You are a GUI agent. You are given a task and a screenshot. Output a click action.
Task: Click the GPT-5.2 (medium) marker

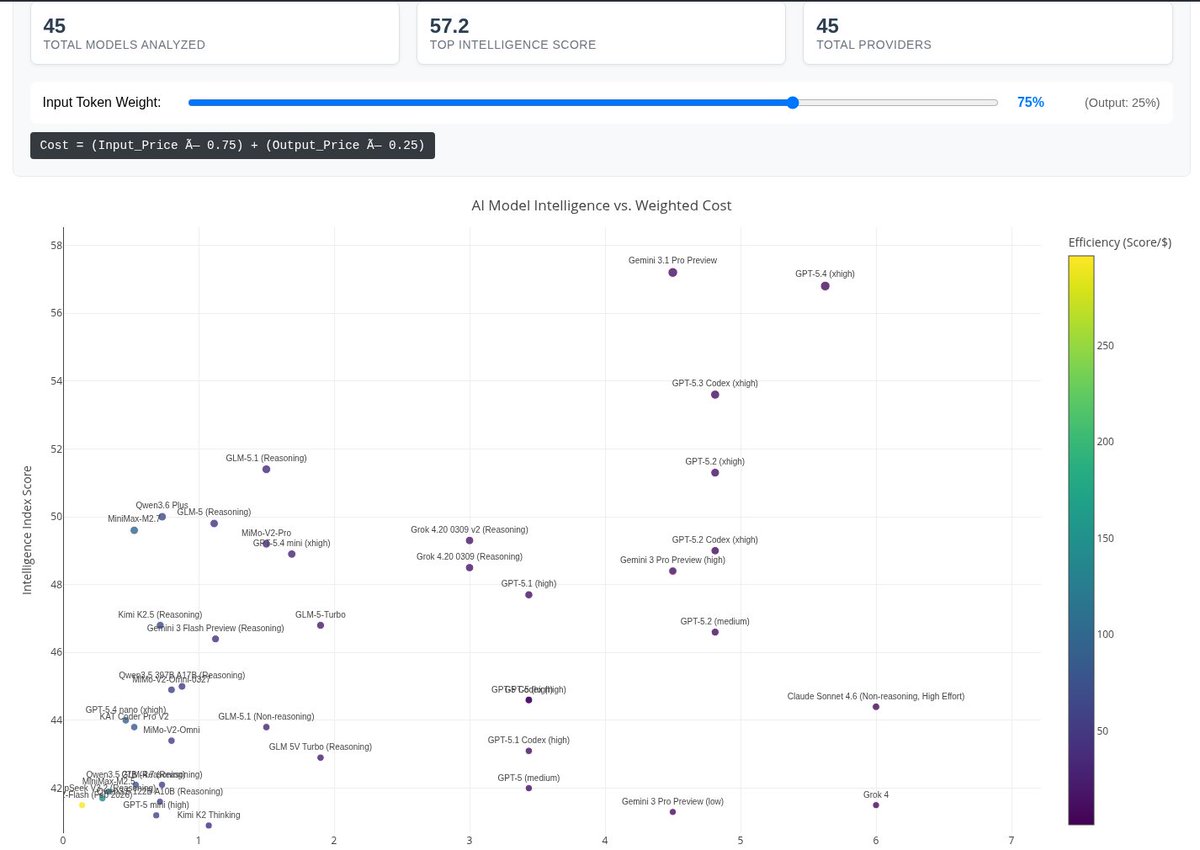coord(715,632)
